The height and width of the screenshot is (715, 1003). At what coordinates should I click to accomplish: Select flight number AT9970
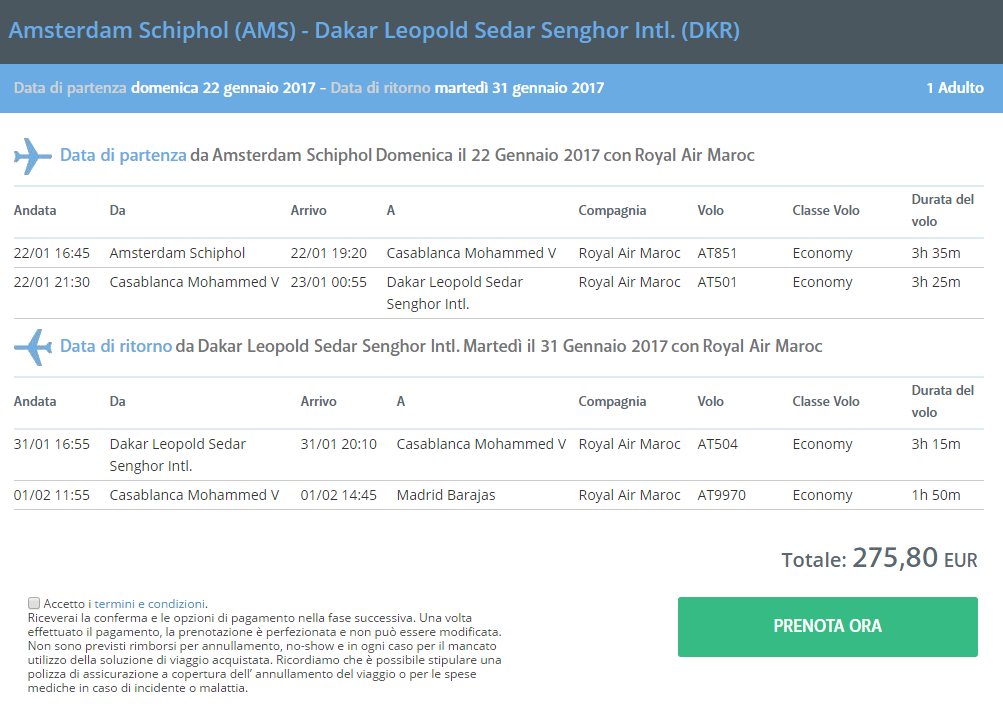coord(722,495)
